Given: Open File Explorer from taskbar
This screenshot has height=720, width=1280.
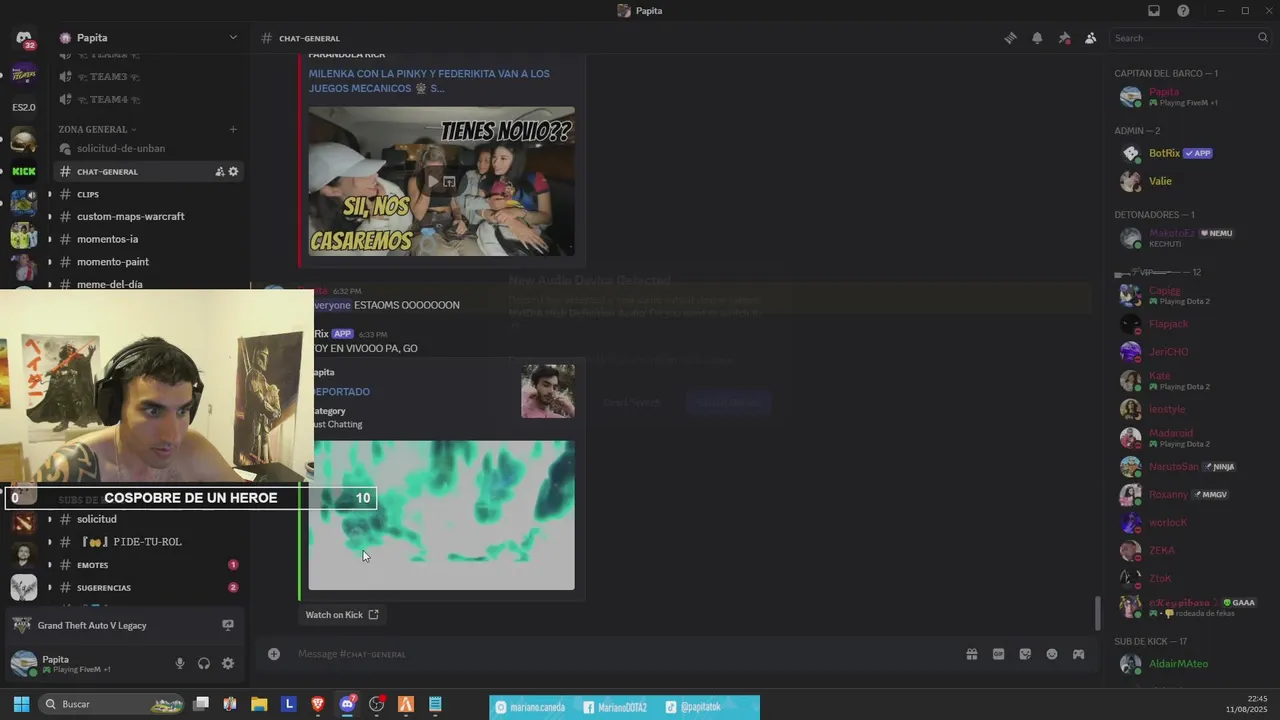Looking at the screenshot, I should (259, 704).
